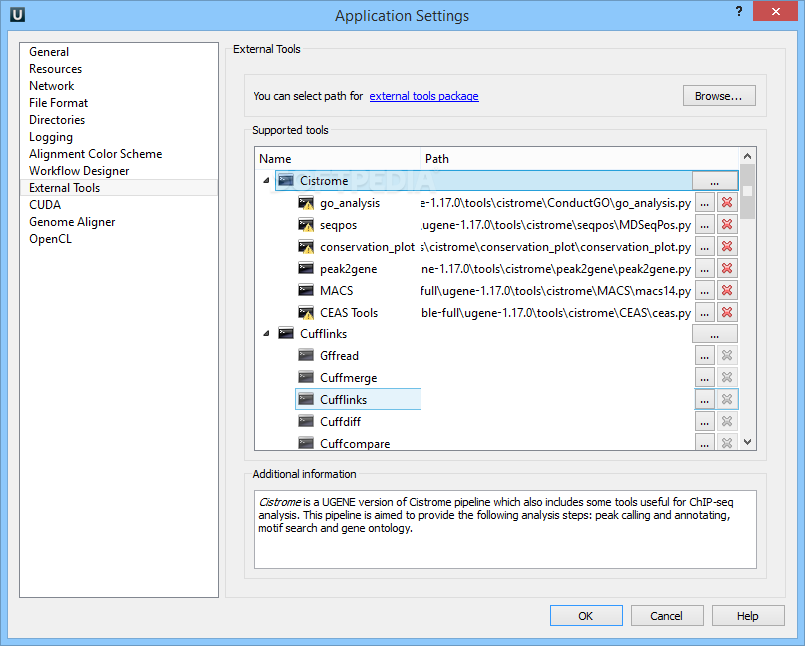Click the go_analysis warning tool icon

point(306,203)
